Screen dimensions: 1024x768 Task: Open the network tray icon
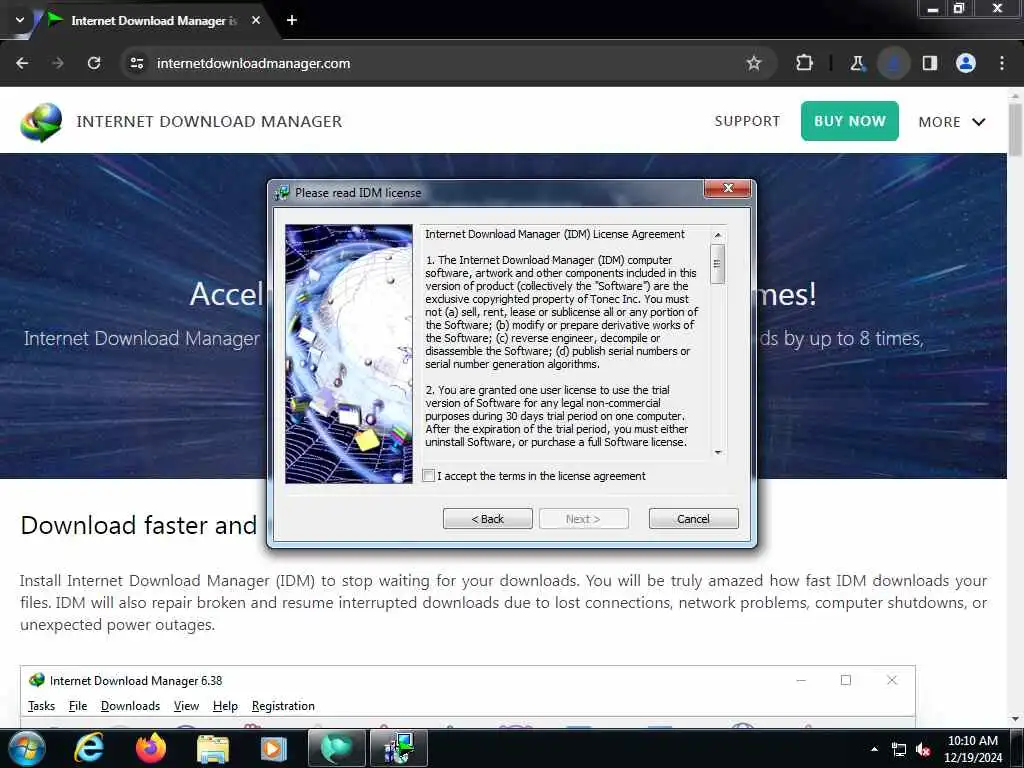pos(899,750)
